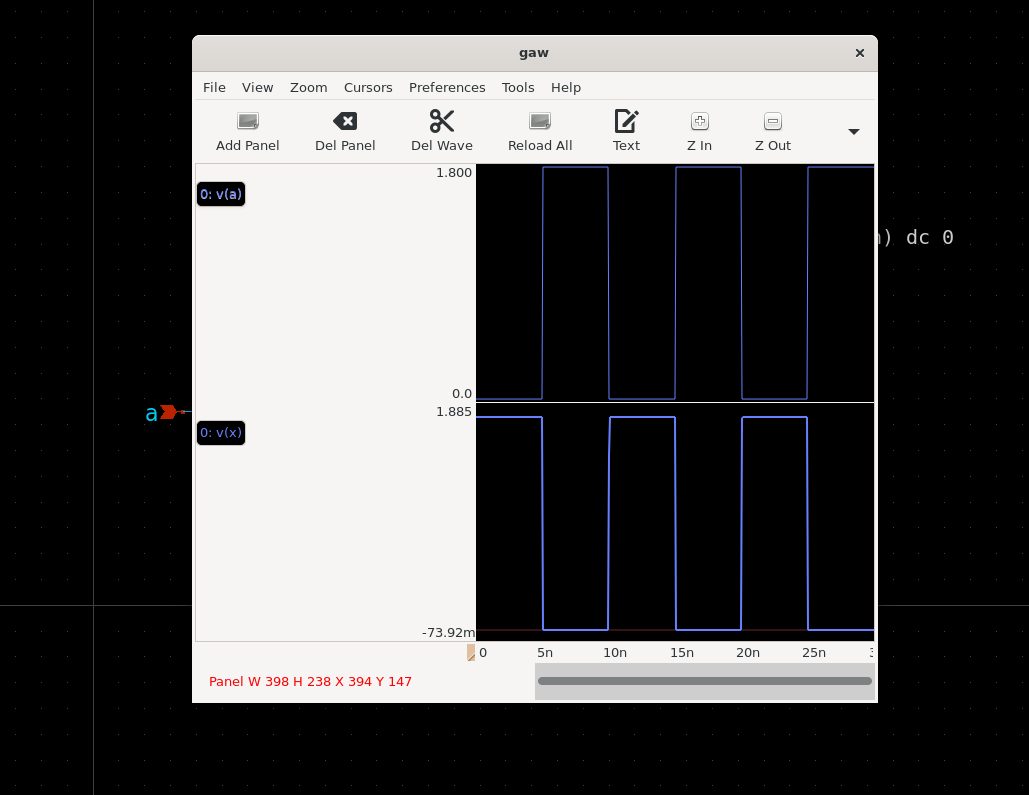Open the Tools menu

click(518, 88)
